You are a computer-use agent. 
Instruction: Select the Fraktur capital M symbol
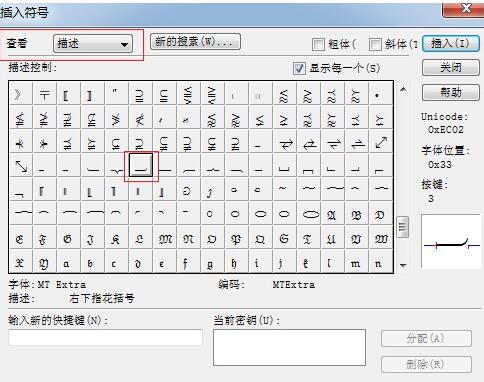click(165, 238)
